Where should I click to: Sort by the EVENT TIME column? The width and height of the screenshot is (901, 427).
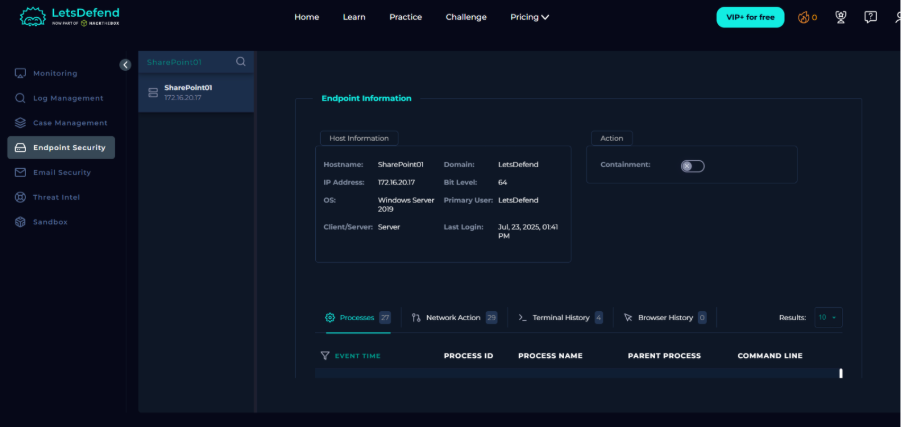coord(357,356)
